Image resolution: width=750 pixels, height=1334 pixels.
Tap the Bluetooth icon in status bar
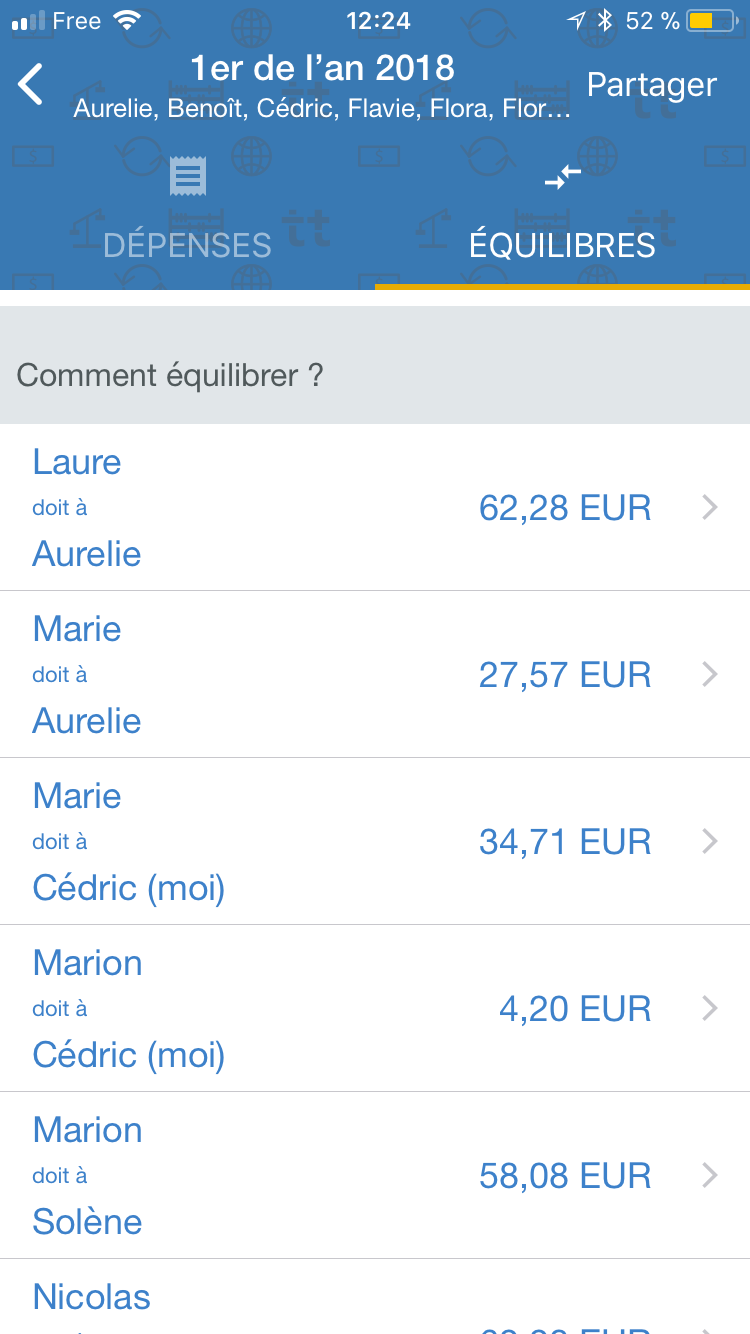(x=604, y=21)
